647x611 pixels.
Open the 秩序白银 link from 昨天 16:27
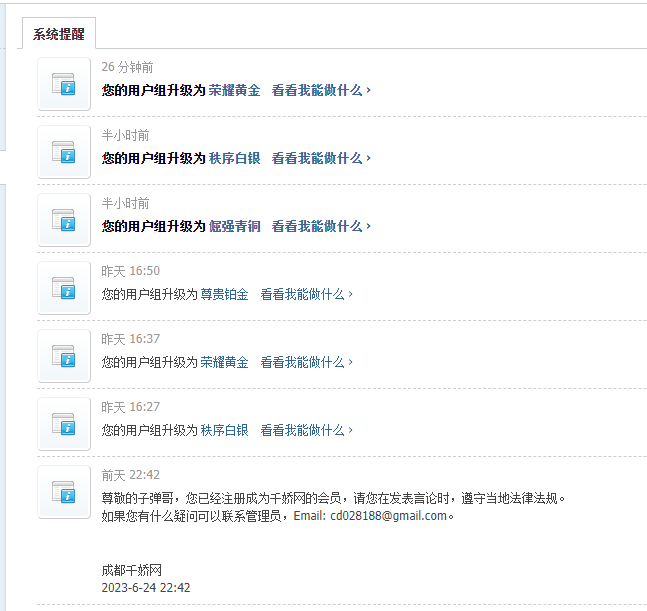(224, 430)
